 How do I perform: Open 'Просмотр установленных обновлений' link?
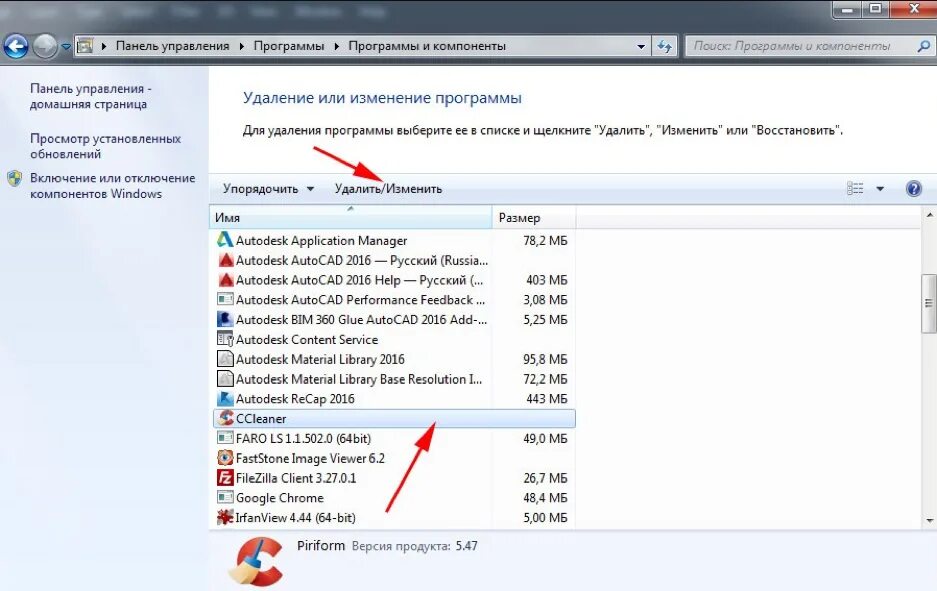(105, 146)
